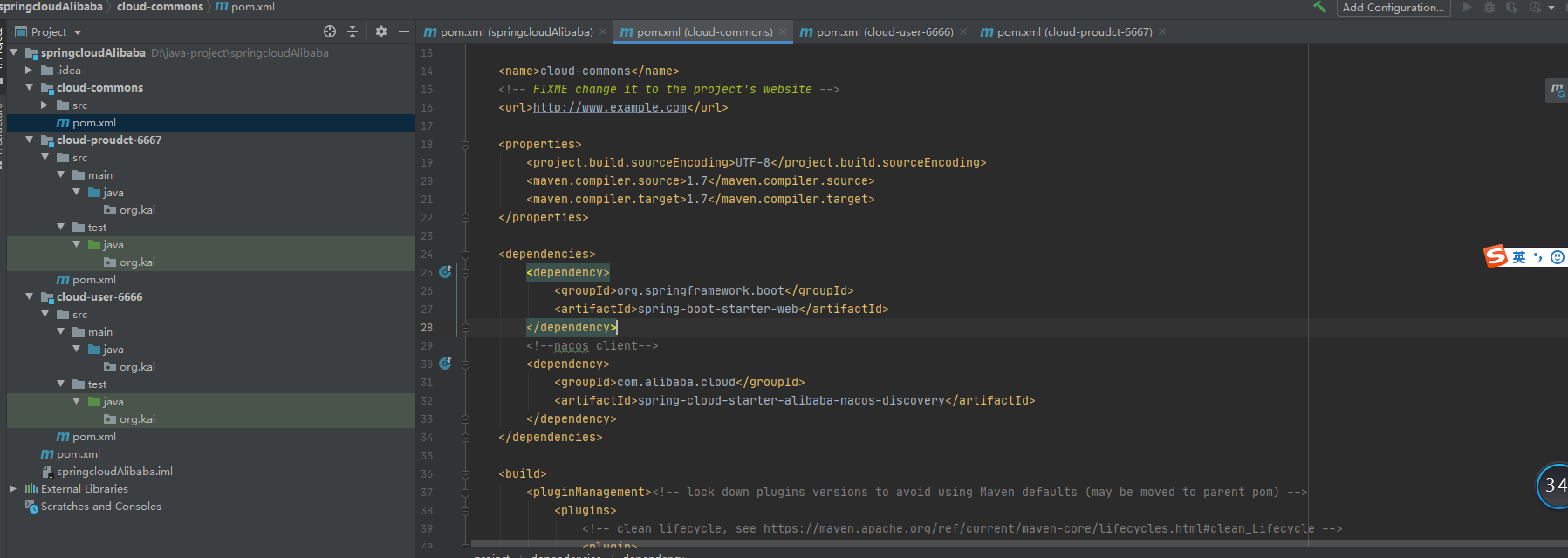This screenshot has height=558, width=1568.
Task: Click the Run with Coverage icon
Action: pyautogui.click(x=1512, y=7)
